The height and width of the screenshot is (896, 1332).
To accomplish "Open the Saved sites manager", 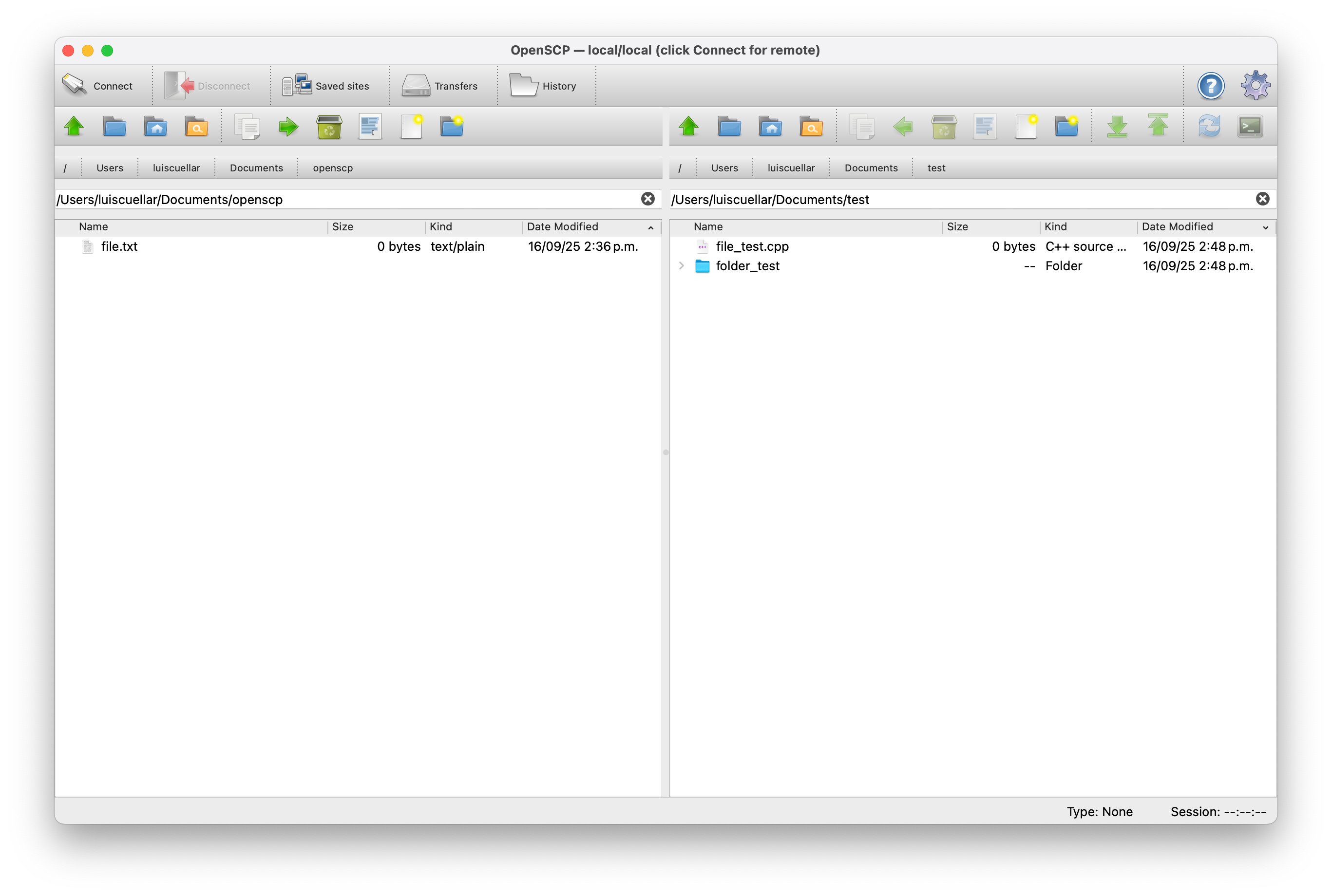I will (x=326, y=86).
